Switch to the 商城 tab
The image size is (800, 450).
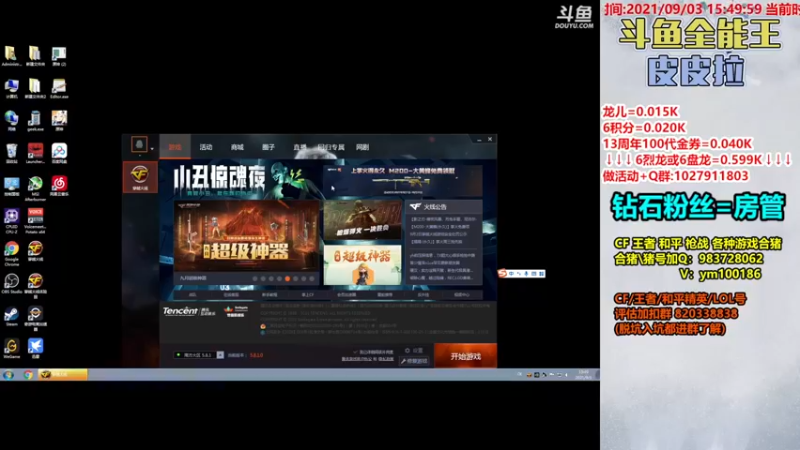coord(237,147)
